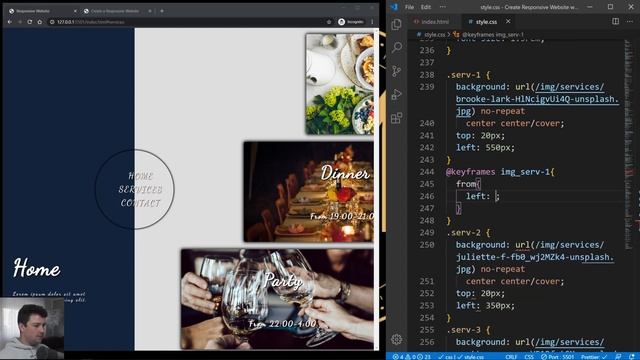The height and width of the screenshot is (360, 640).
Task: Click the .serv-1 selector on line 238
Action: pyautogui.click(x=463, y=75)
